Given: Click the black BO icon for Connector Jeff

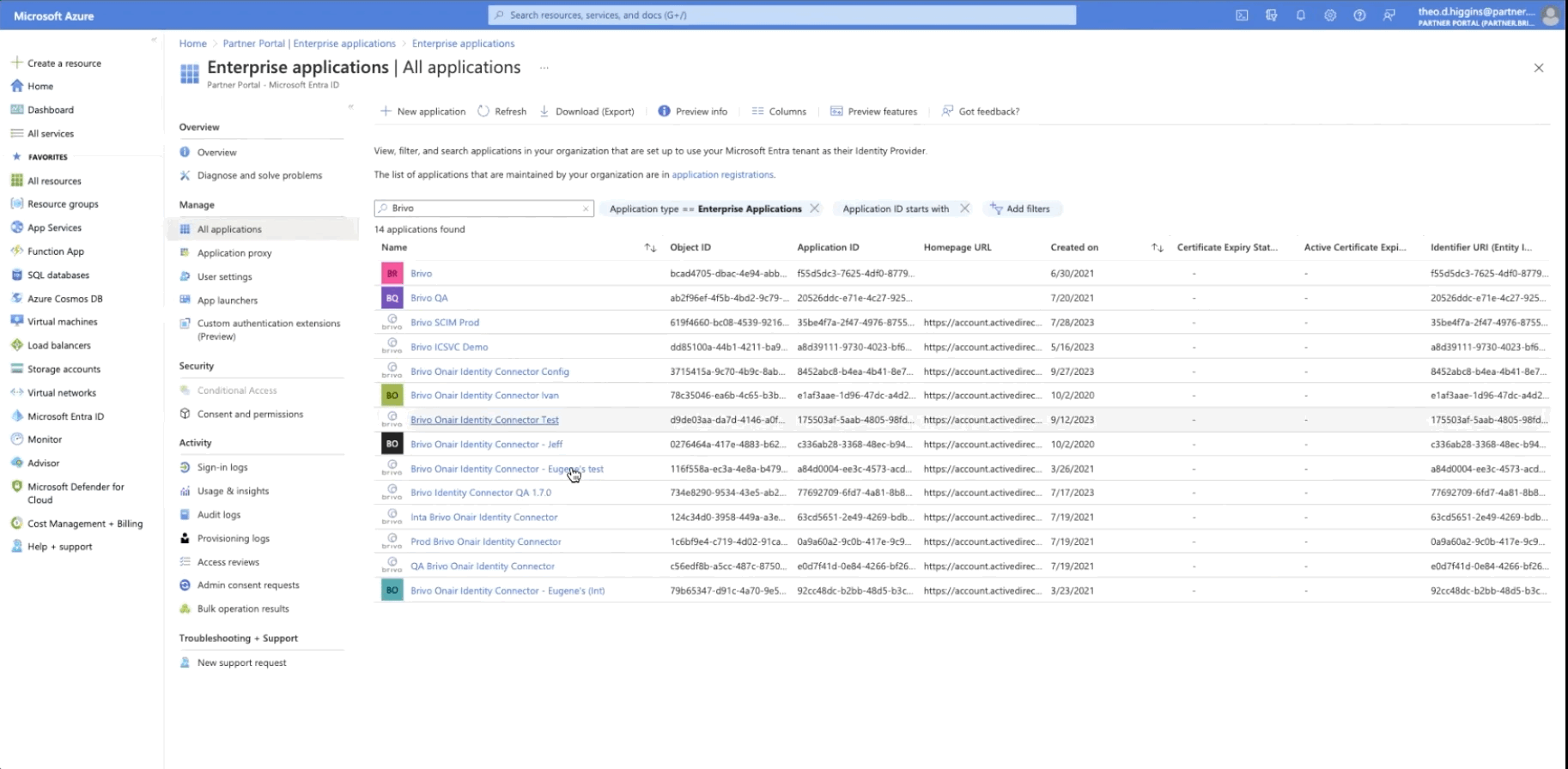Looking at the screenshot, I should 392,444.
